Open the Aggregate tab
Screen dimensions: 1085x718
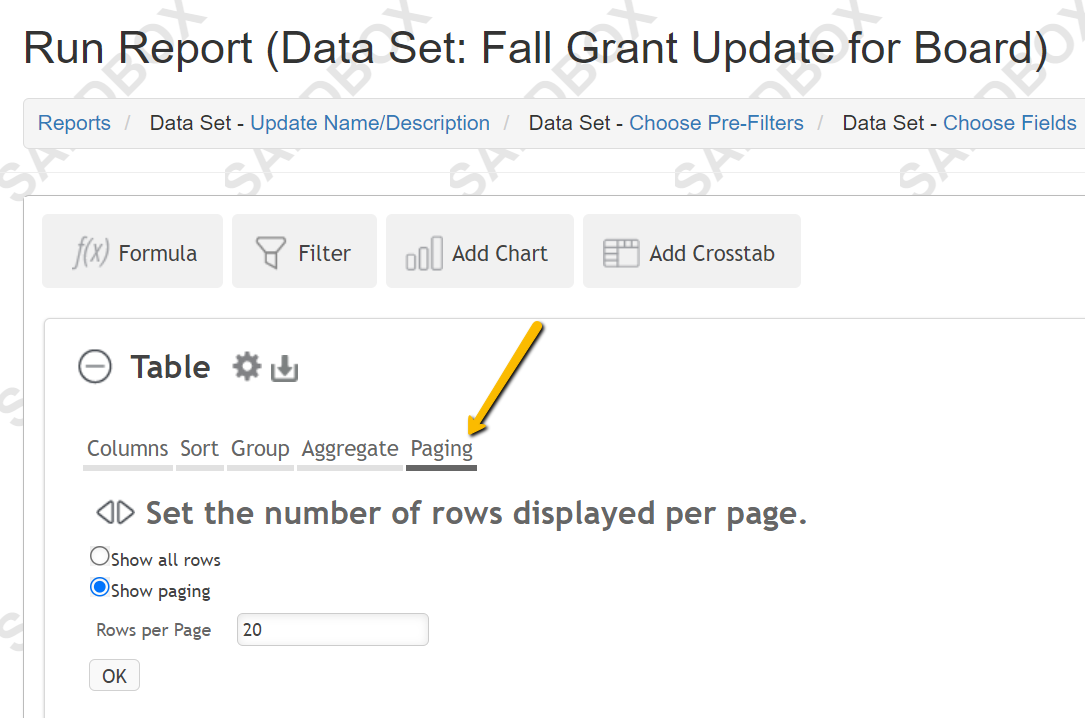[x=350, y=449]
